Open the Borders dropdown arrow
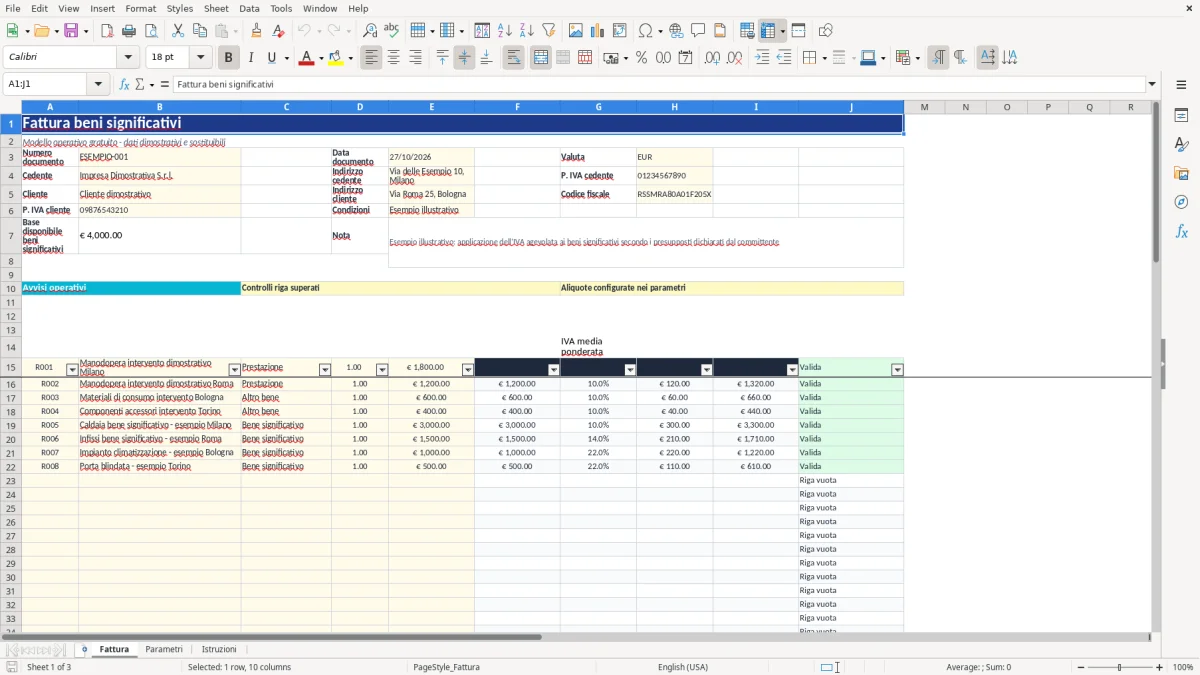 823,58
